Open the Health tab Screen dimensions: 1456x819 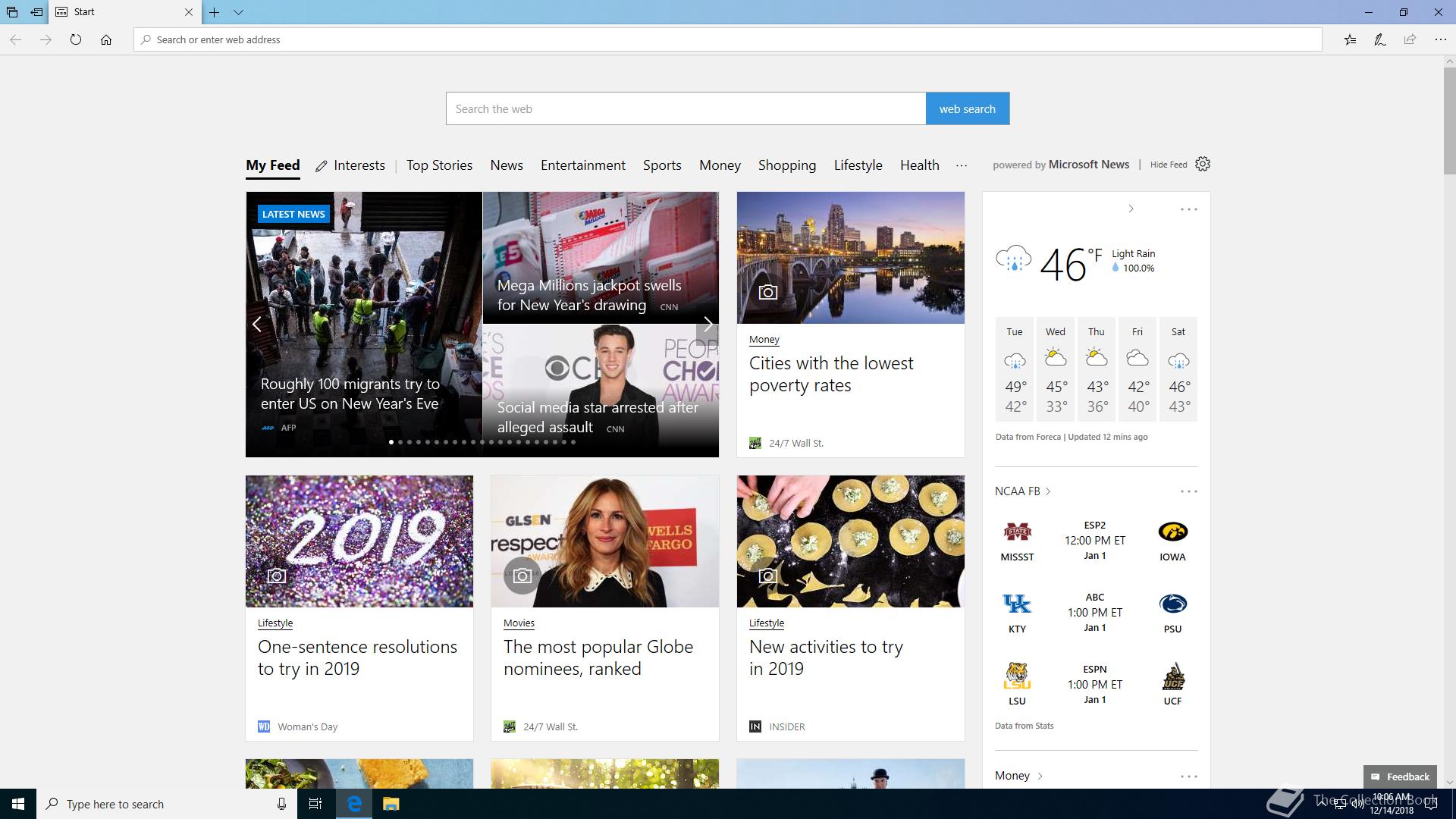920,165
